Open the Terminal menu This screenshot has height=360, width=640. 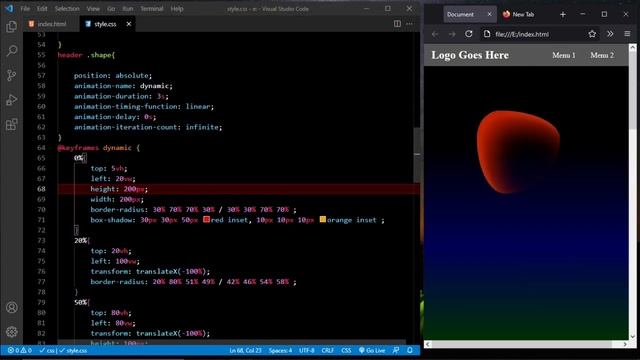152,9
